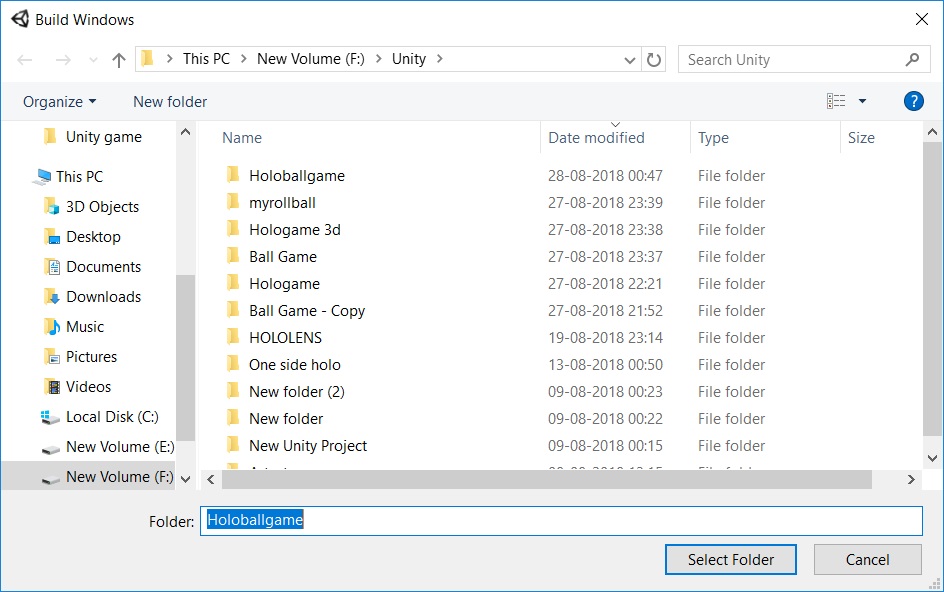
Task: Select the New folder (2) entry
Action: click(297, 392)
